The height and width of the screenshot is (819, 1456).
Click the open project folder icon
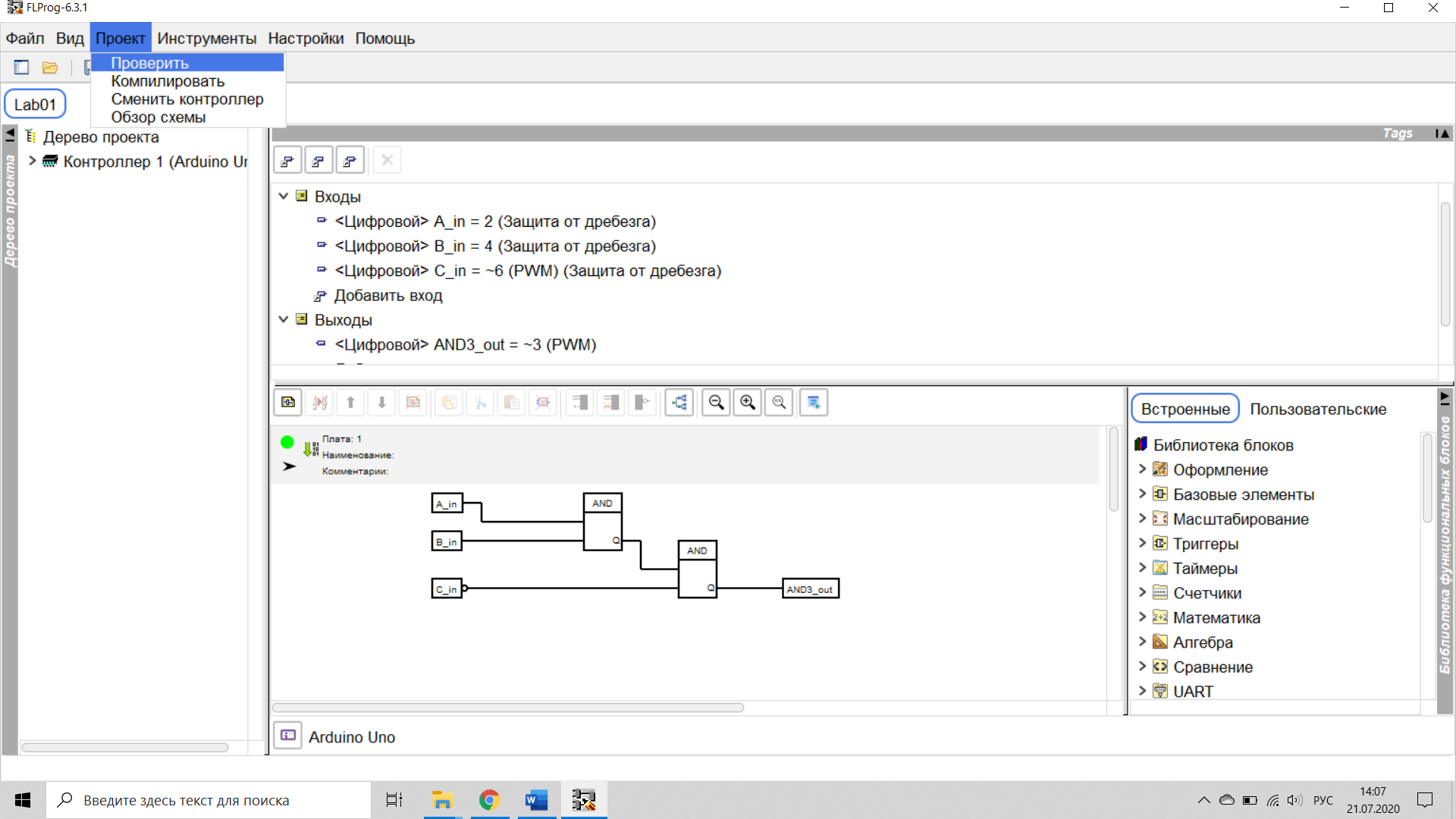(50, 67)
